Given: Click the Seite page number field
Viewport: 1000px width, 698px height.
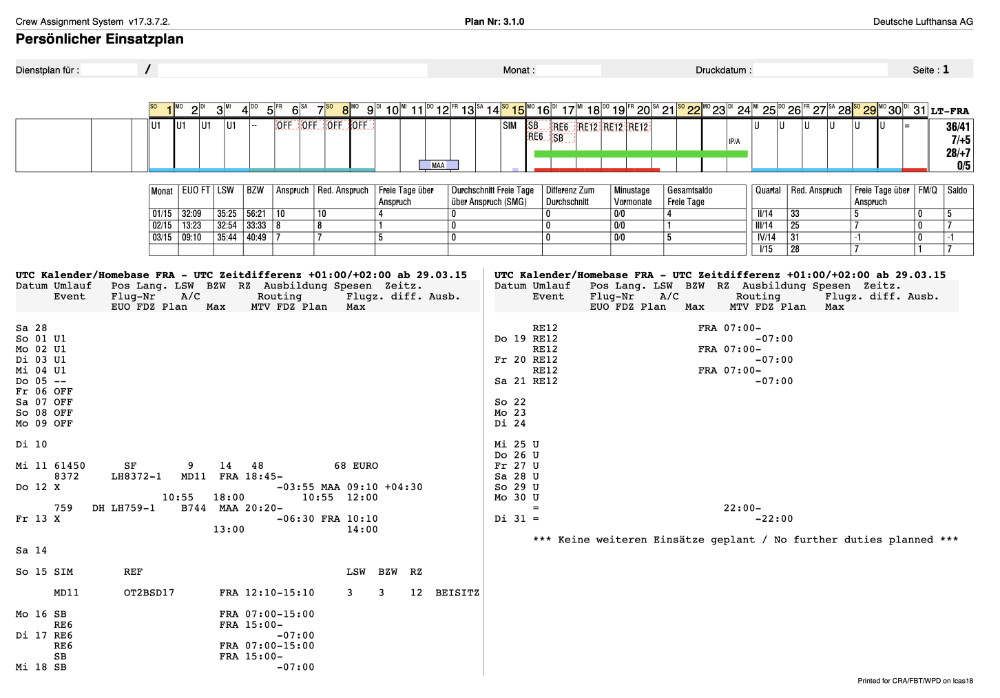Looking at the screenshot, I should tap(945, 71).
